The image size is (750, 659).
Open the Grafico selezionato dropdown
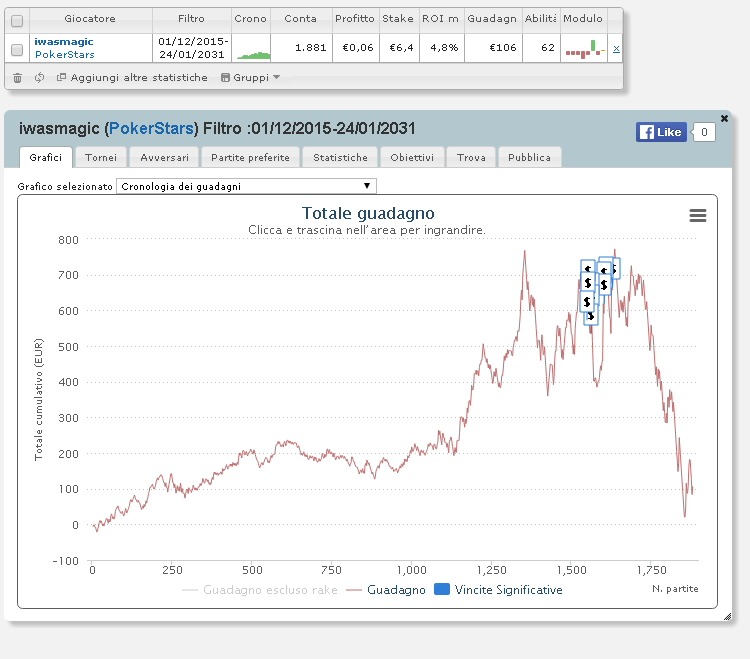coord(246,186)
